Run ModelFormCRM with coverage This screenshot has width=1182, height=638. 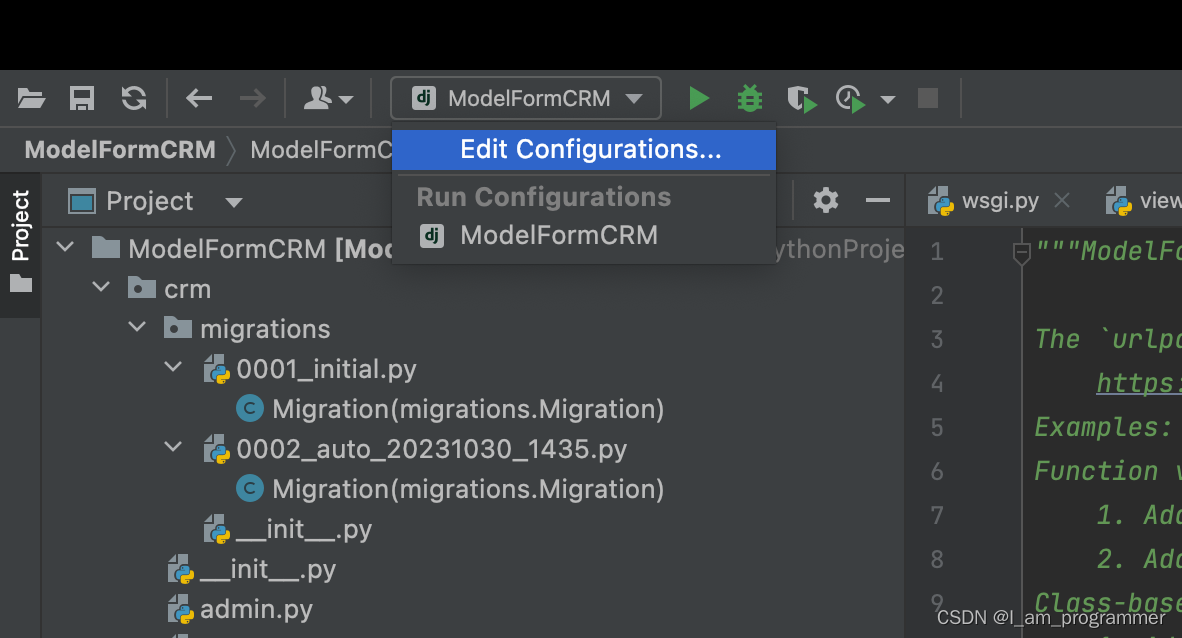(801, 98)
